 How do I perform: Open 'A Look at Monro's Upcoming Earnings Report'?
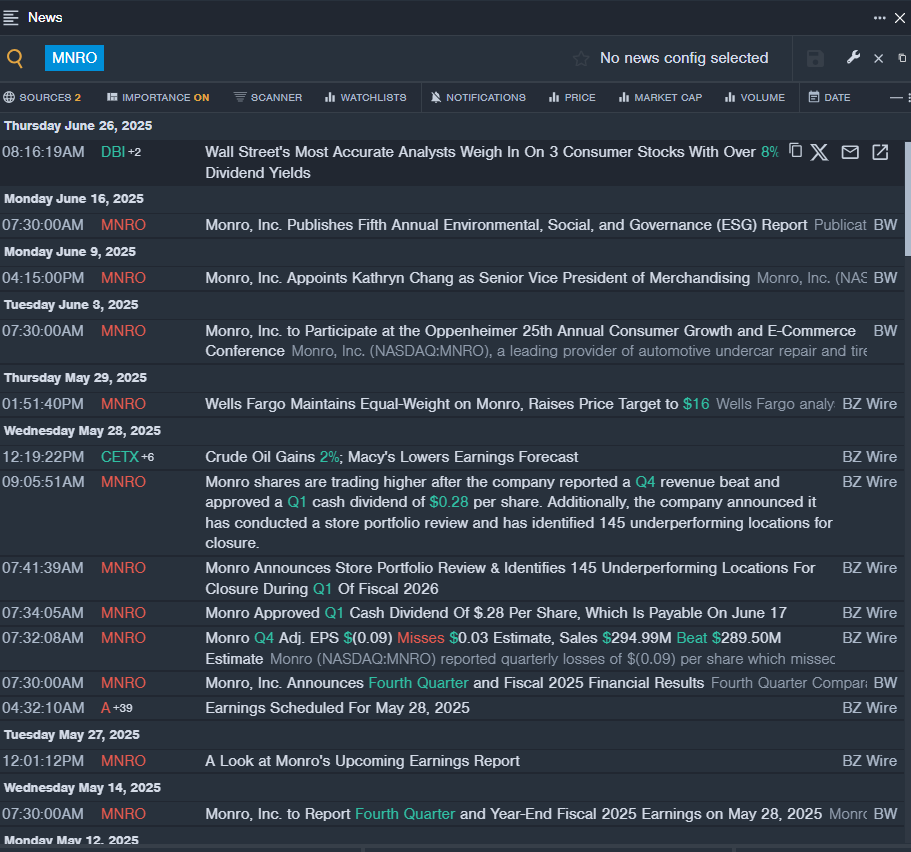(x=363, y=761)
